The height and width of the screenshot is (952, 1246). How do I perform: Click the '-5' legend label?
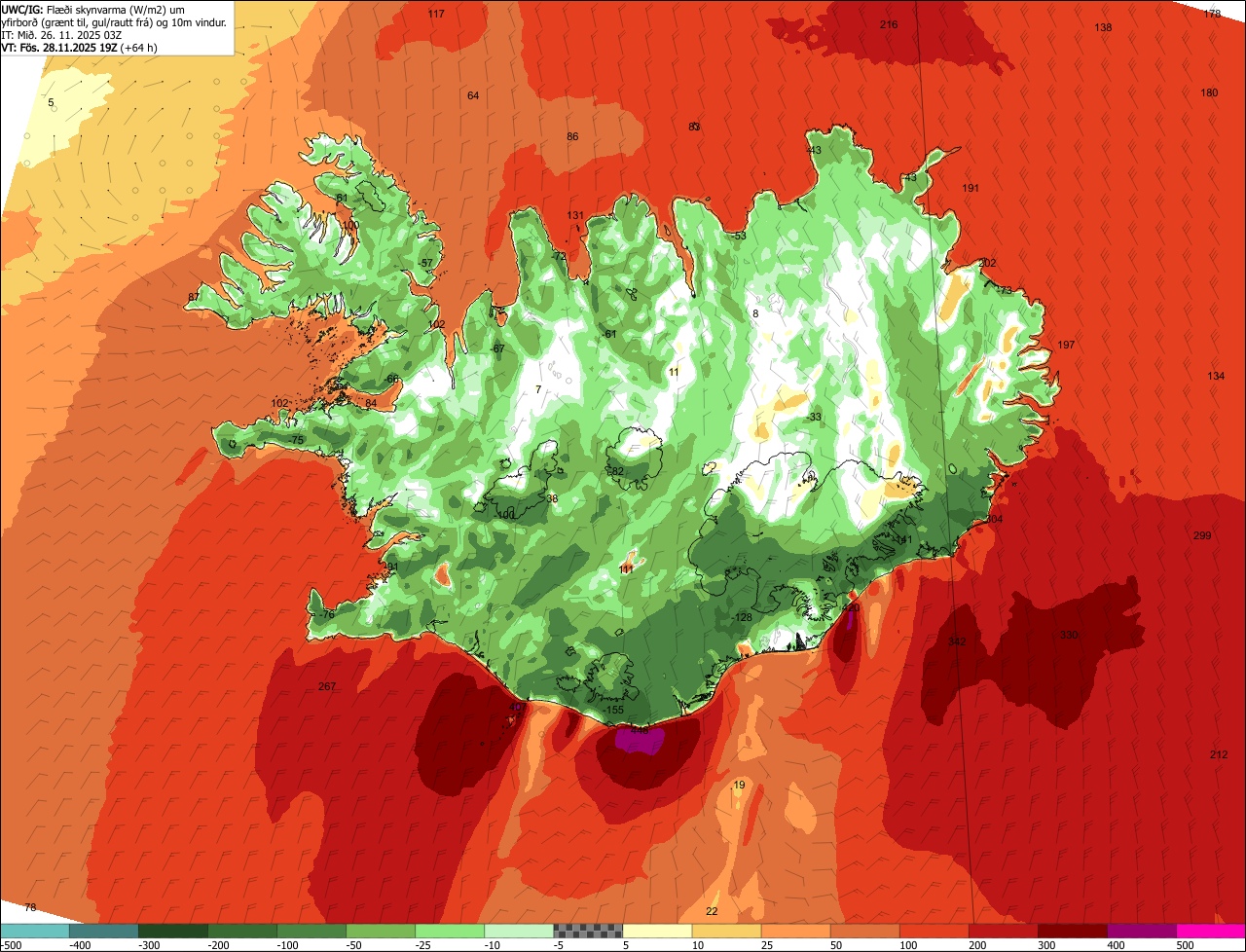click(559, 945)
